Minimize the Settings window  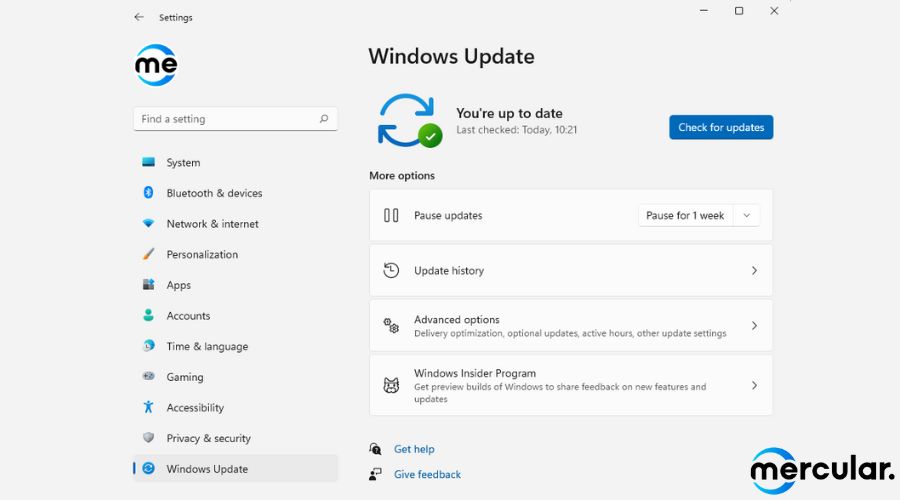click(x=704, y=10)
